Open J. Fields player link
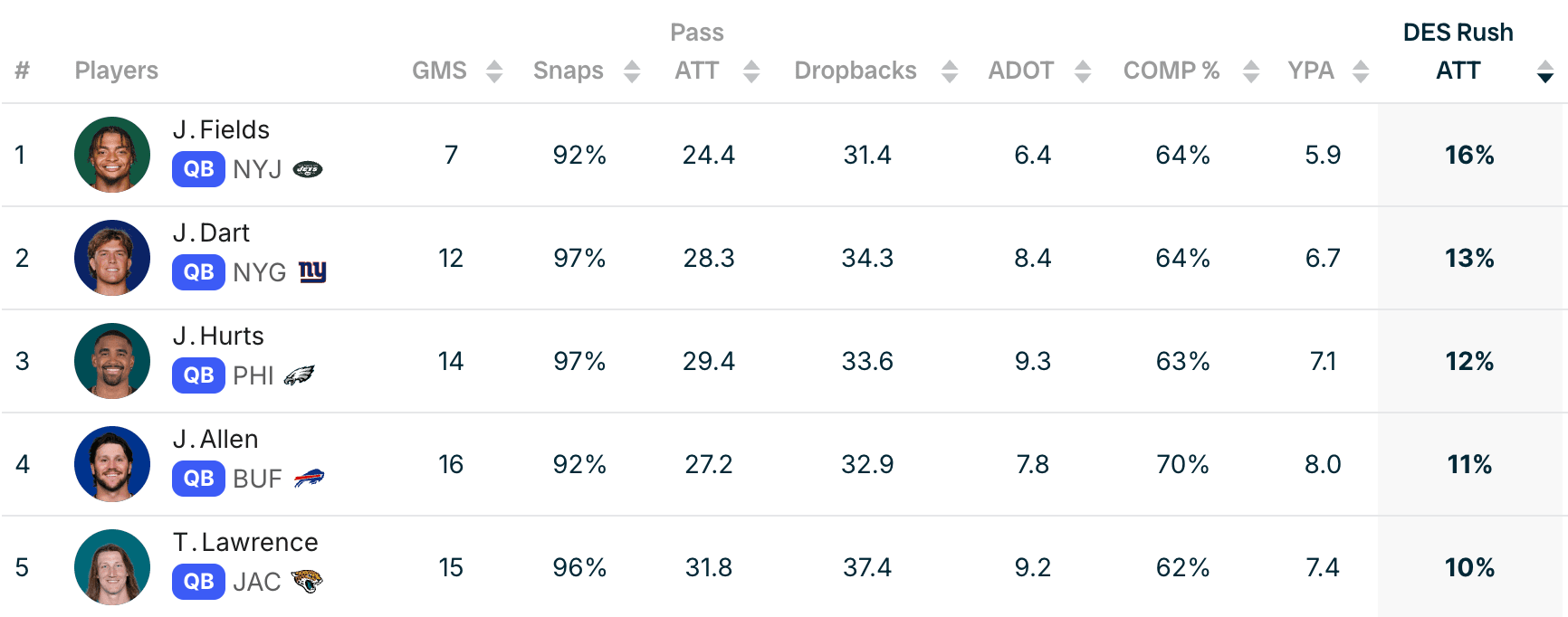 [221, 129]
